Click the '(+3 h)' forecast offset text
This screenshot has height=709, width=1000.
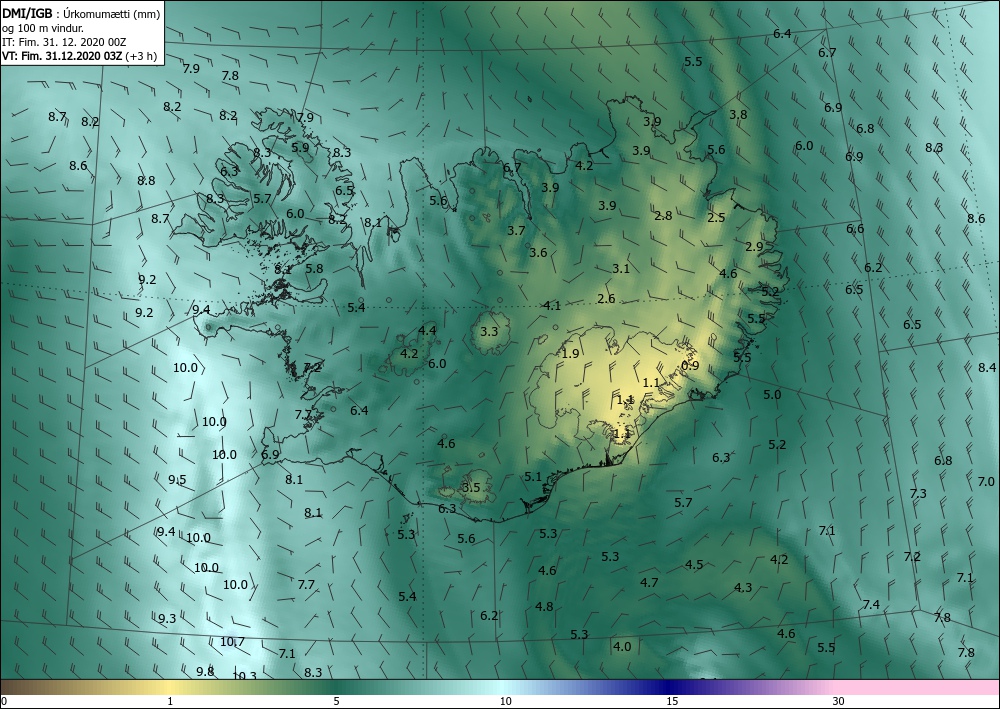(x=141, y=55)
